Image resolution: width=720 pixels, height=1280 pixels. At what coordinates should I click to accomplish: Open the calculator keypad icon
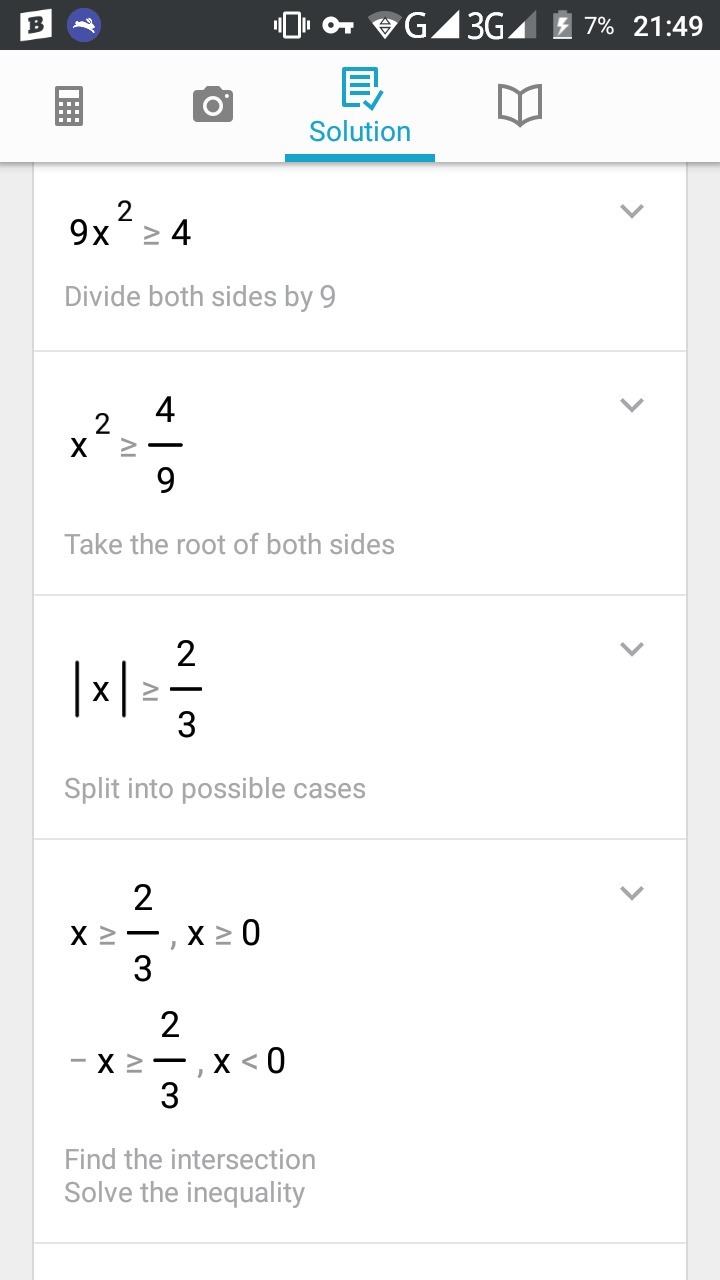point(68,105)
